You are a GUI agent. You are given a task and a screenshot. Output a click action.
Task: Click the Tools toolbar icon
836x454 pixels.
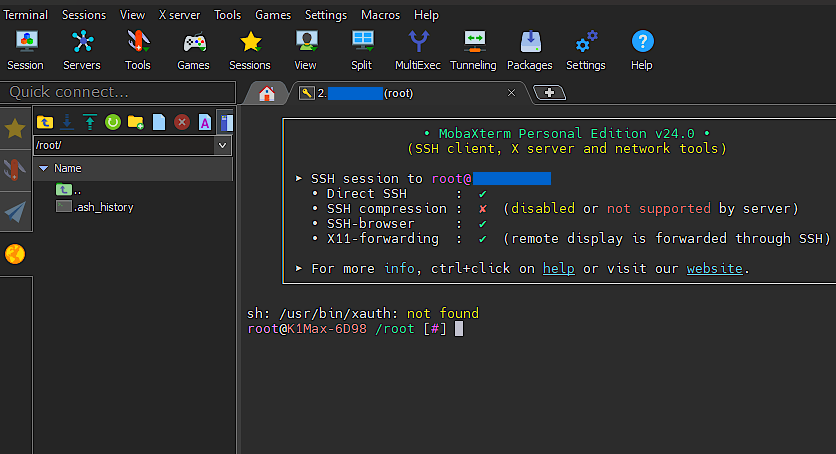pyautogui.click(x=138, y=50)
